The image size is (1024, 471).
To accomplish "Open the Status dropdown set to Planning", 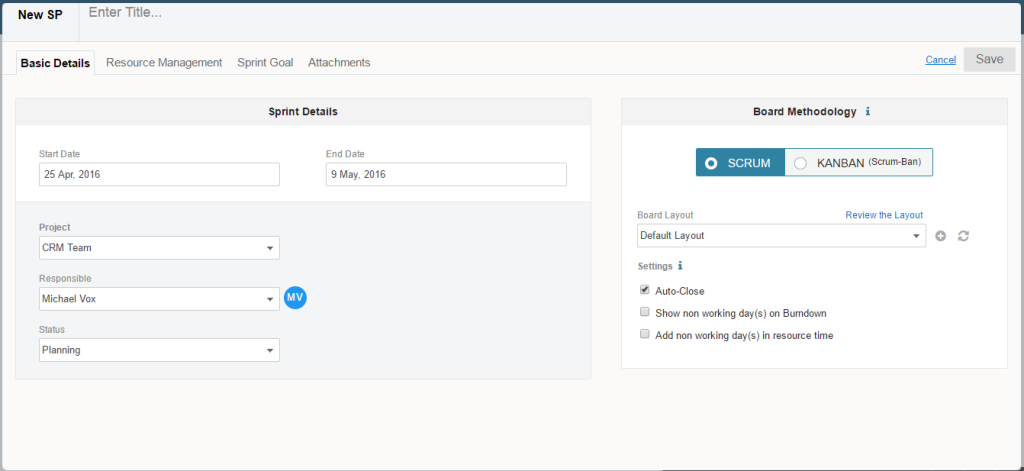I will click(x=159, y=350).
